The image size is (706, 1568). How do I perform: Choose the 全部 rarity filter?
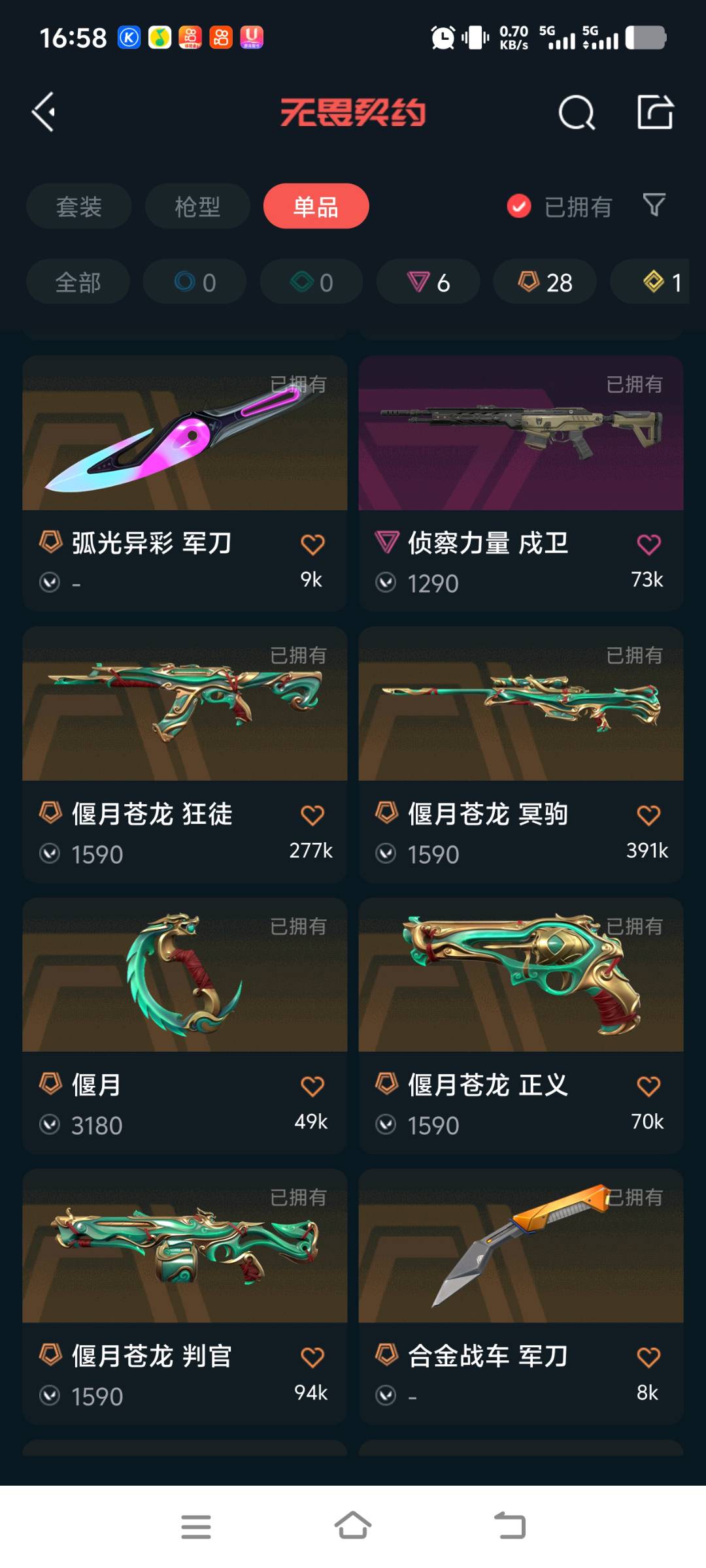pos(78,282)
